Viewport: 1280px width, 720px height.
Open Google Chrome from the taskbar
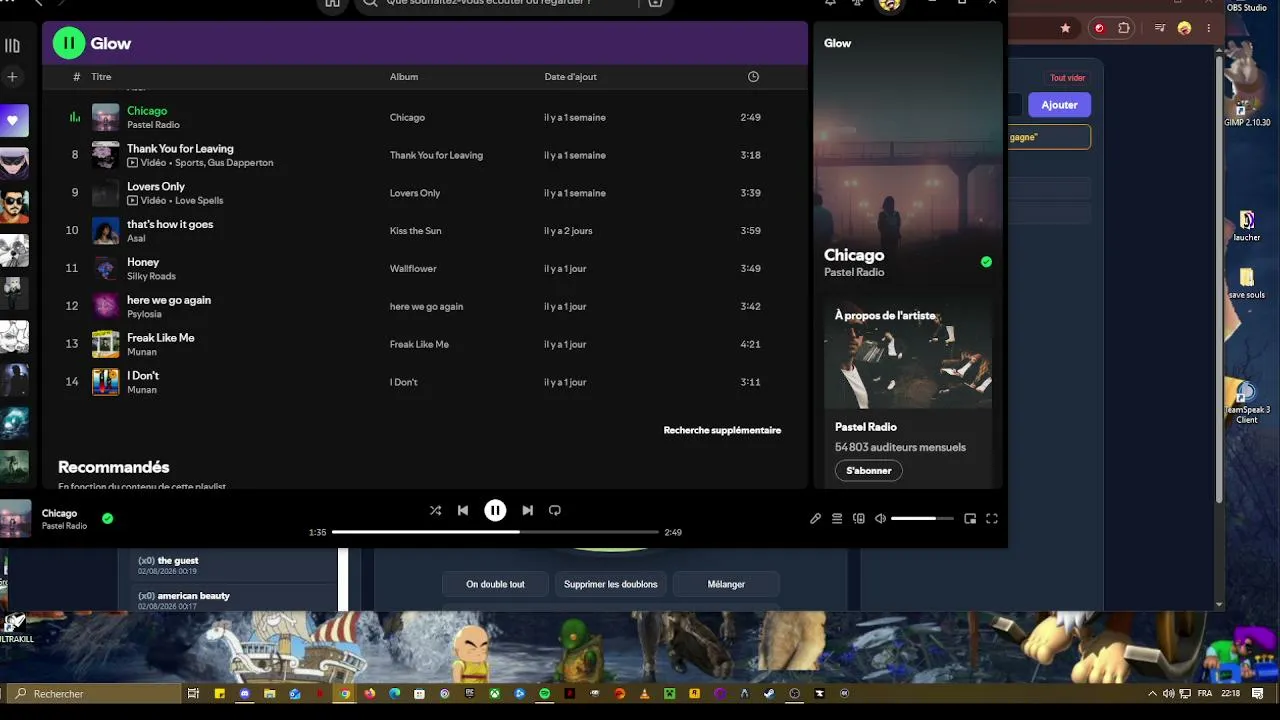coord(345,693)
